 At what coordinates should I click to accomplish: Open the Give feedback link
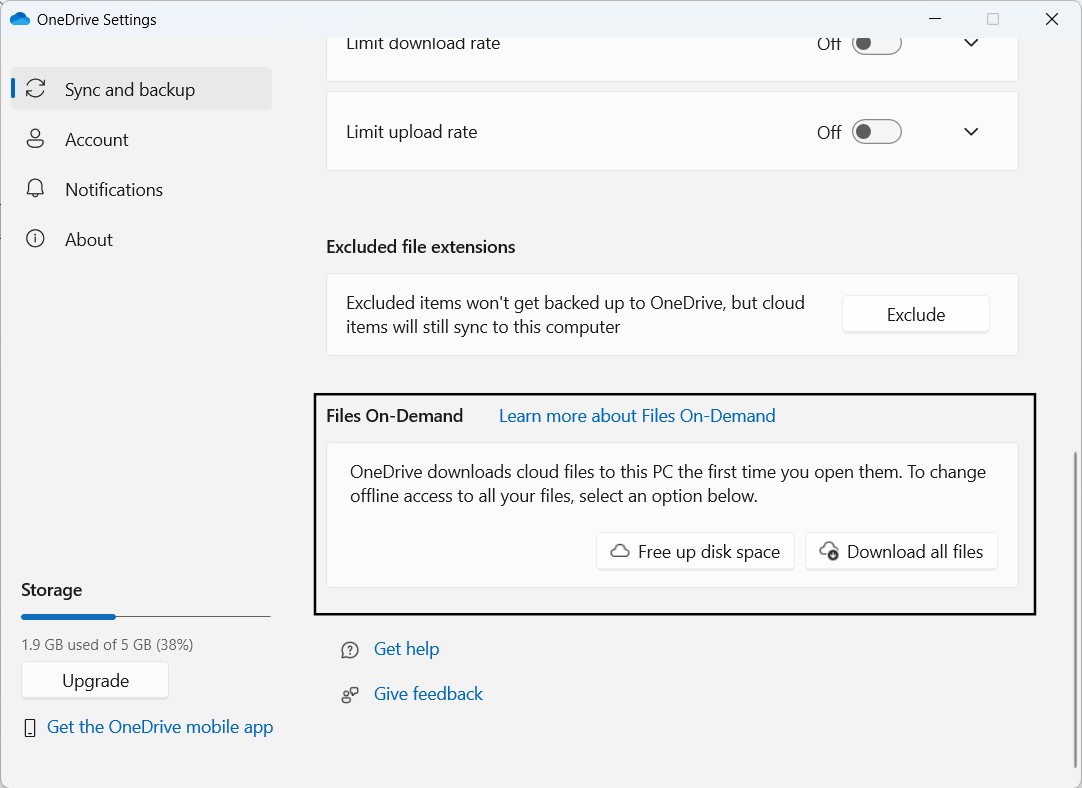(x=429, y=693)
